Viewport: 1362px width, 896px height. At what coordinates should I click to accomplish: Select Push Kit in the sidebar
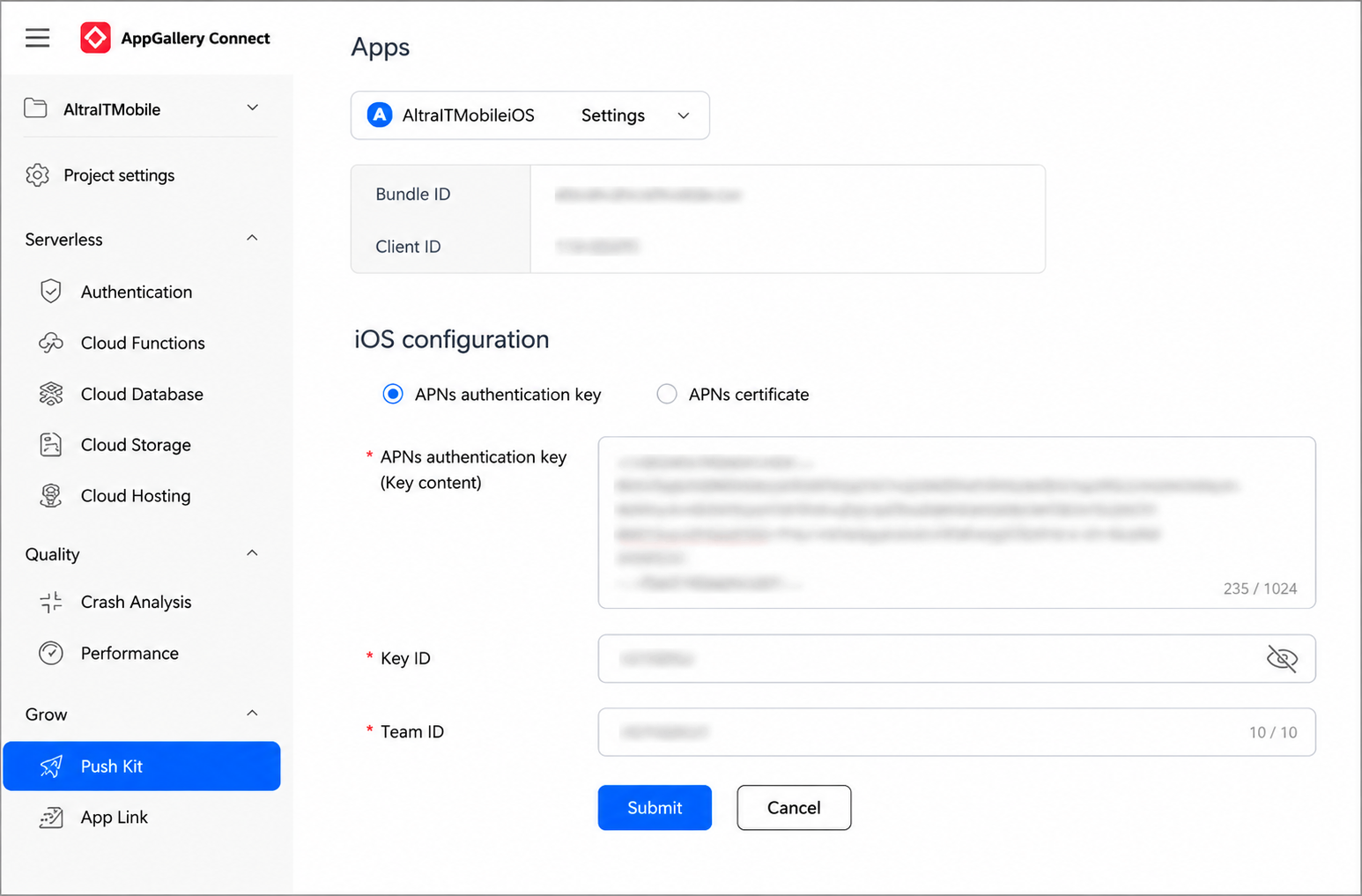[x=142, y=766]
